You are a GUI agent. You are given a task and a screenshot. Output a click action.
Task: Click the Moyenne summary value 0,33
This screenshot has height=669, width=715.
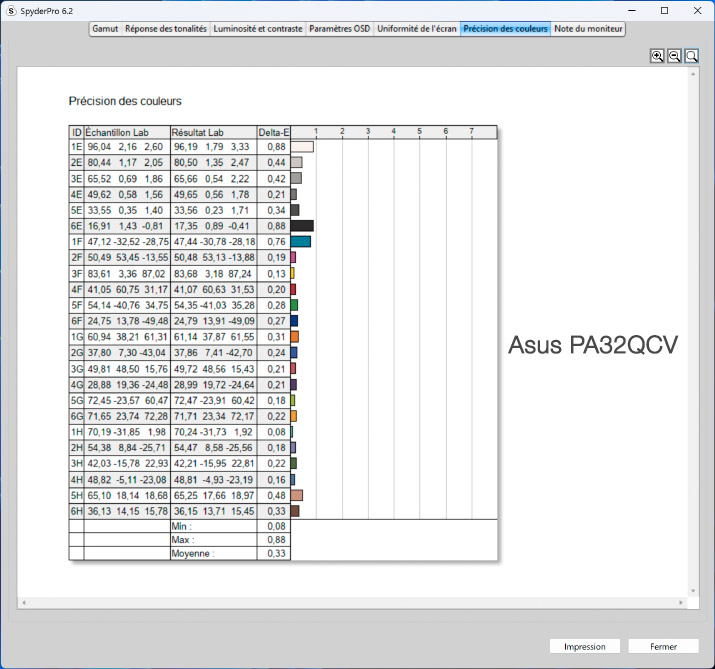point(274,554)
